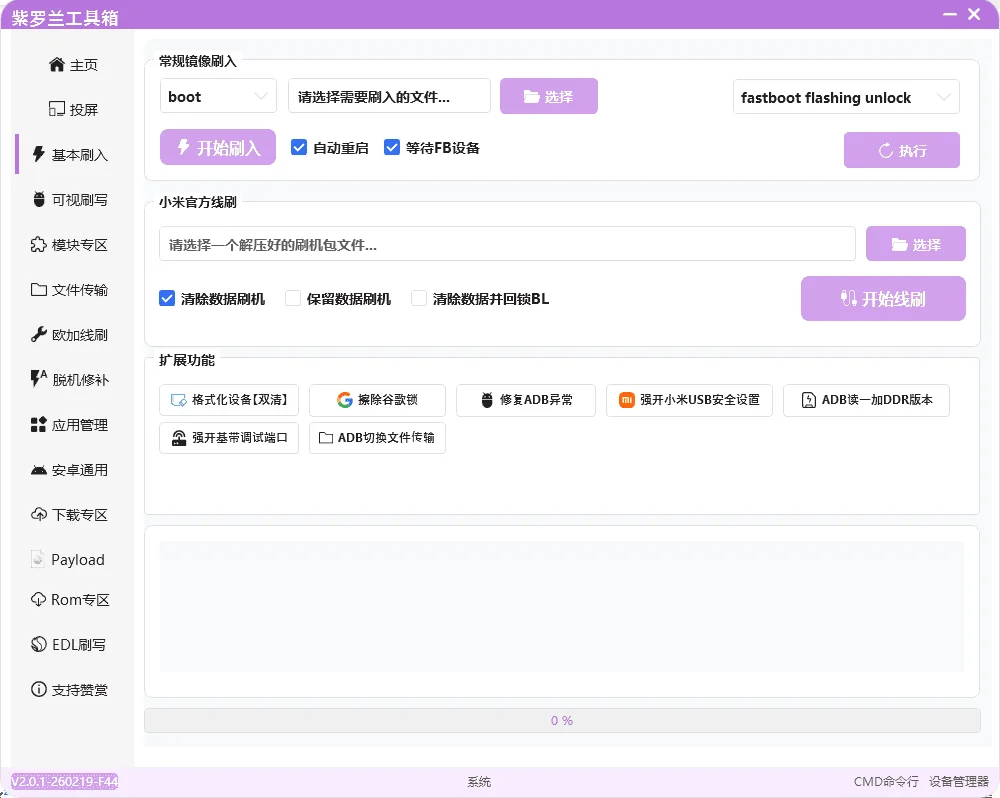Click the CMD命令行 link

886,781
